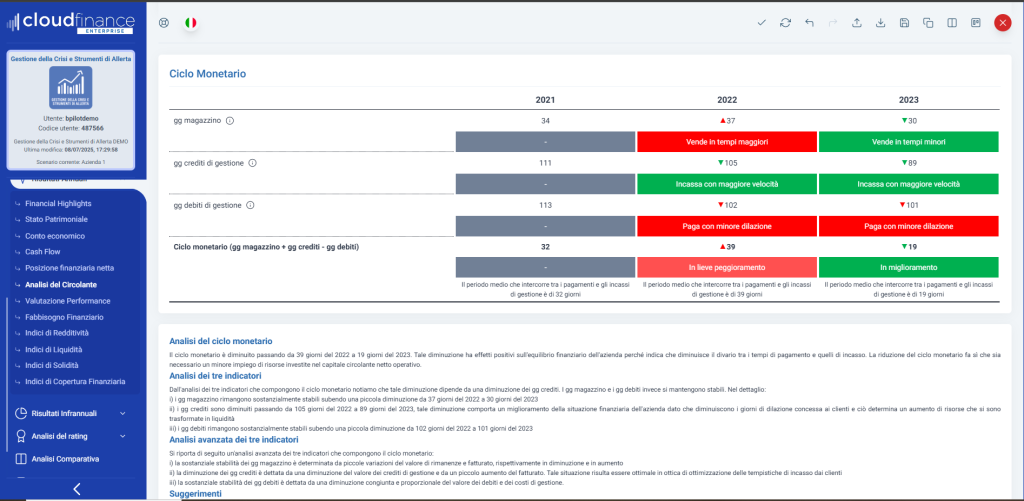The width and height of the screenshot is (1024, 501).
Task: Click the 2023 column header
Action: (908, 100)
